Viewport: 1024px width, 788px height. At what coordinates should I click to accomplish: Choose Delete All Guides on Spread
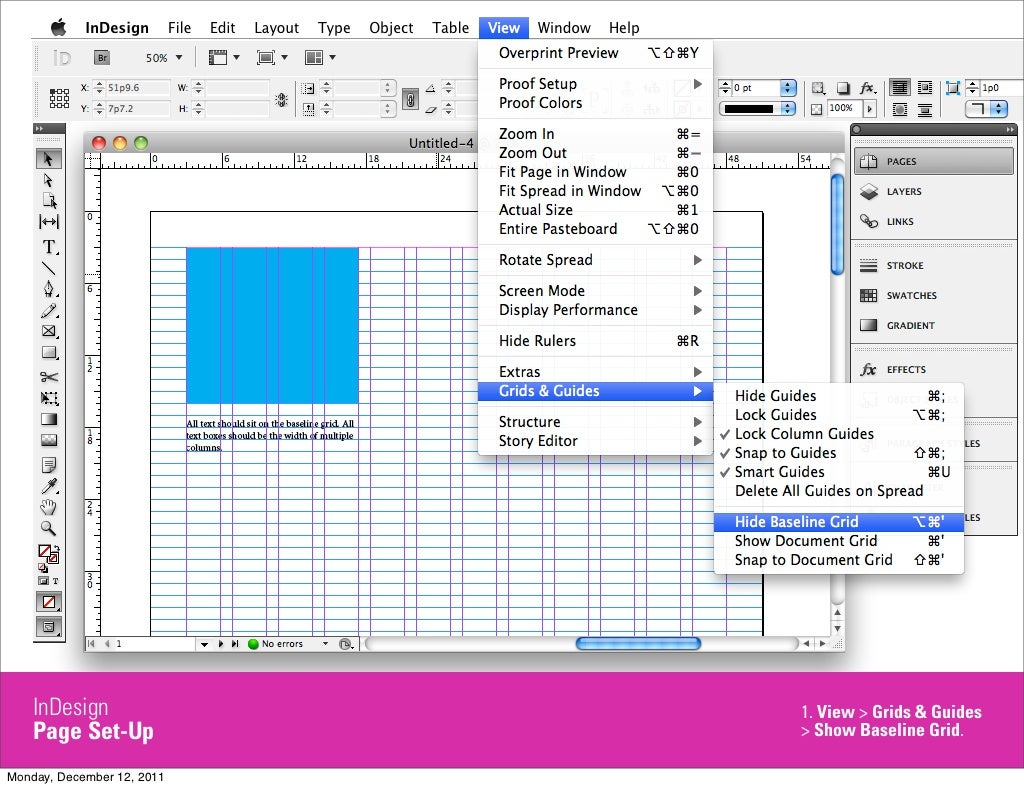click(839, 490)
